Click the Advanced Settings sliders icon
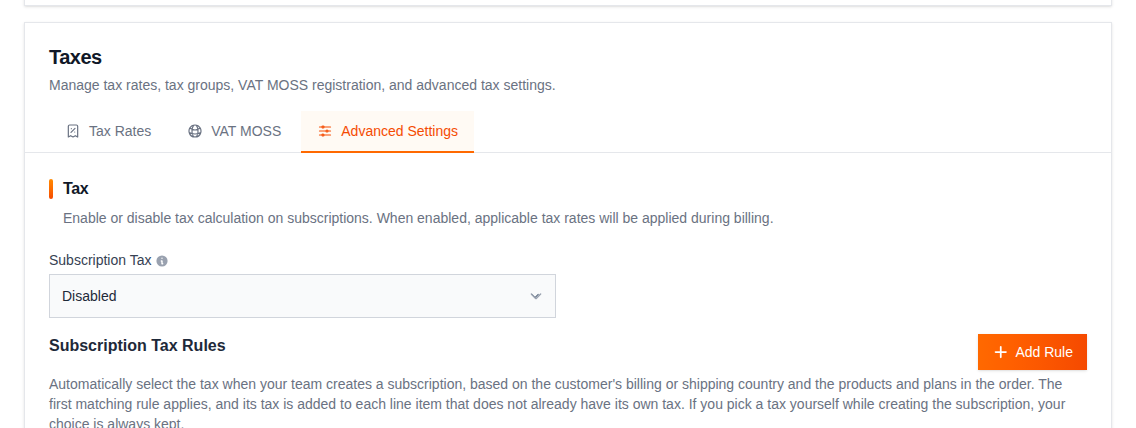 click(325, 131)
